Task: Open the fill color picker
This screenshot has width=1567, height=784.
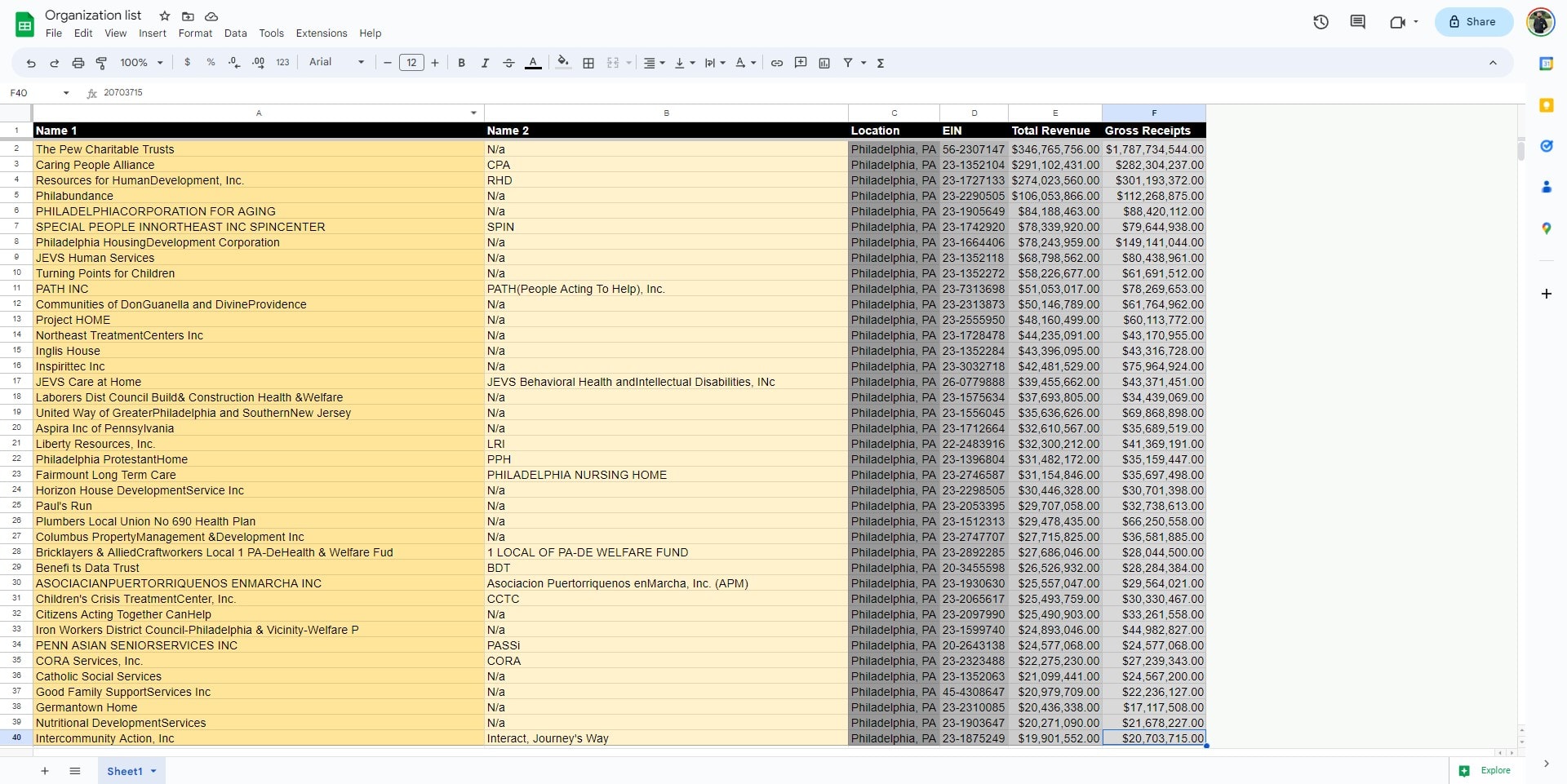Action: click(563, 62)
